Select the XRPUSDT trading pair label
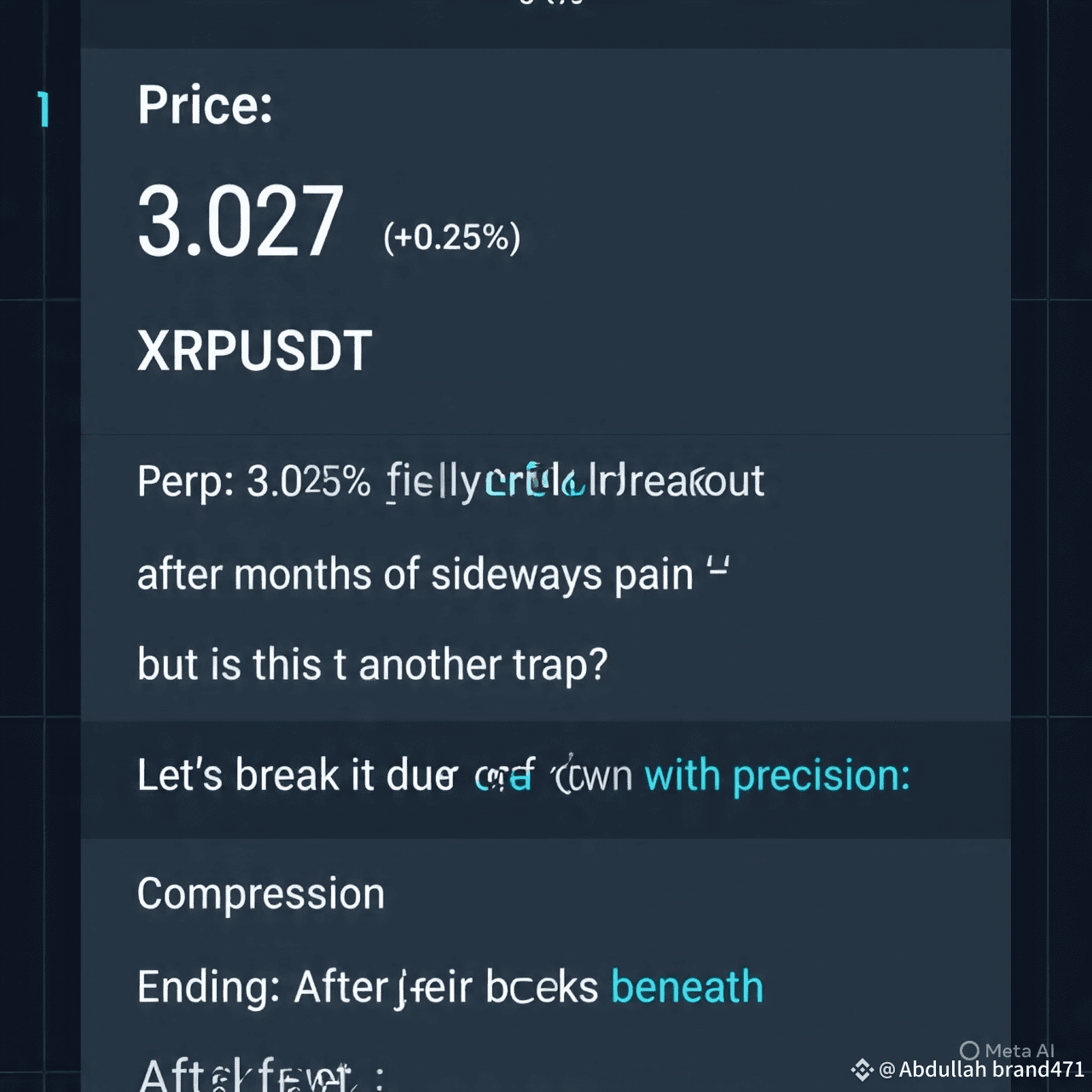Image resolution: width=1092 pixels, height=1092 pixels. (254, 351)
